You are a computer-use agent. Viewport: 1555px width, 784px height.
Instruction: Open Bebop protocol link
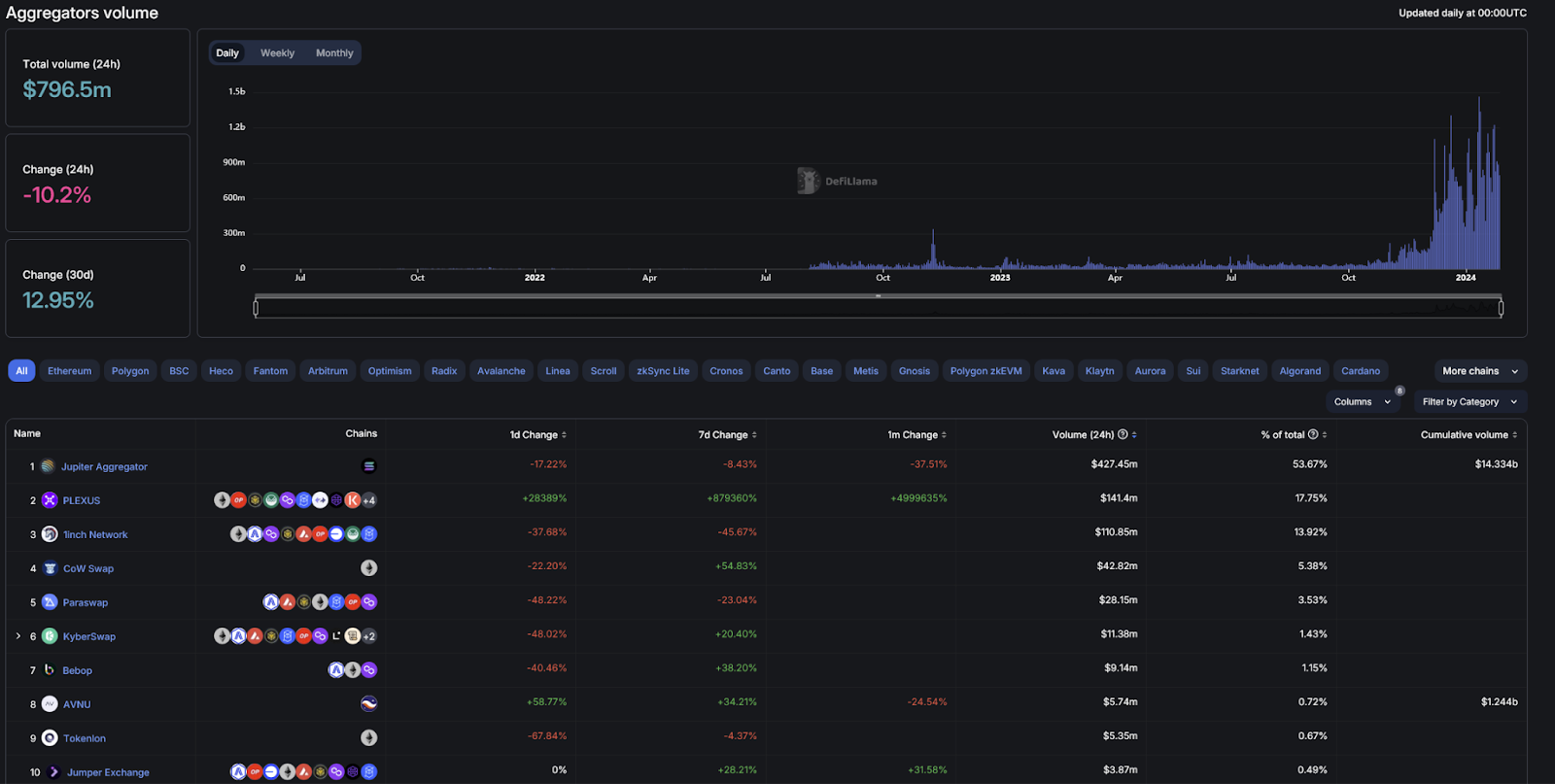click(78, 671)
